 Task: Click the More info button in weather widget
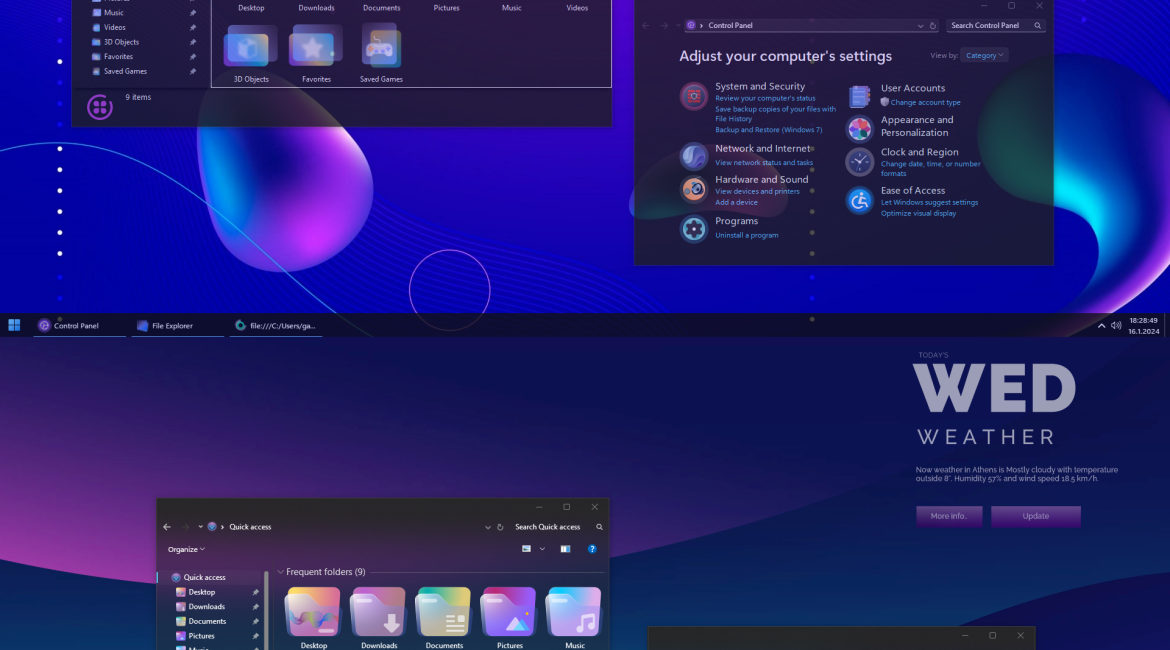(949, 516)
